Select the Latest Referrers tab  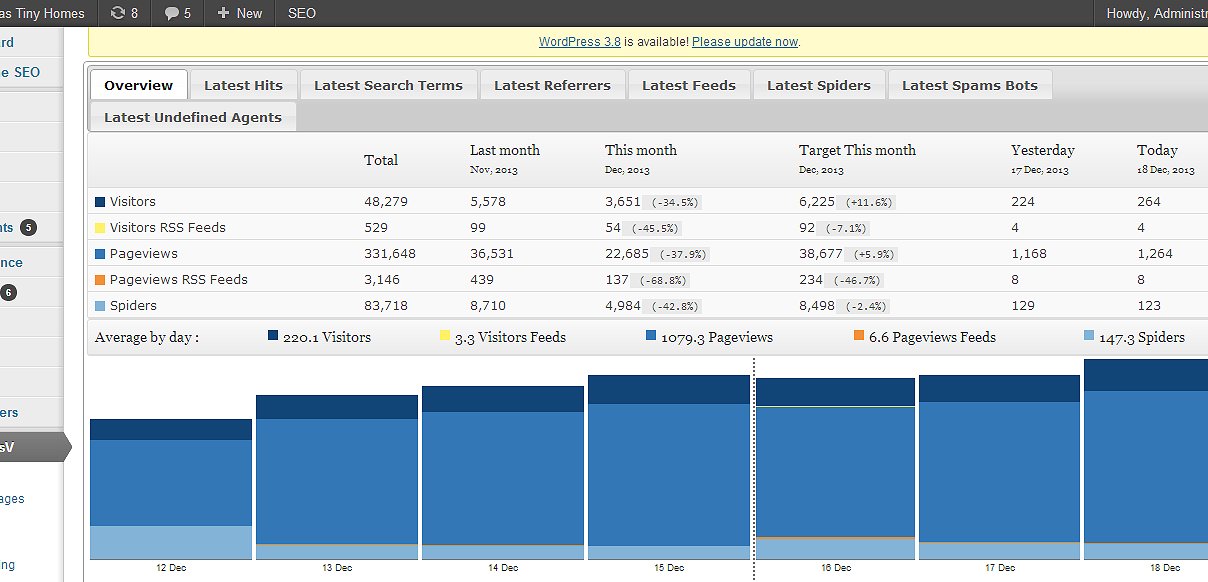[552, 85]
